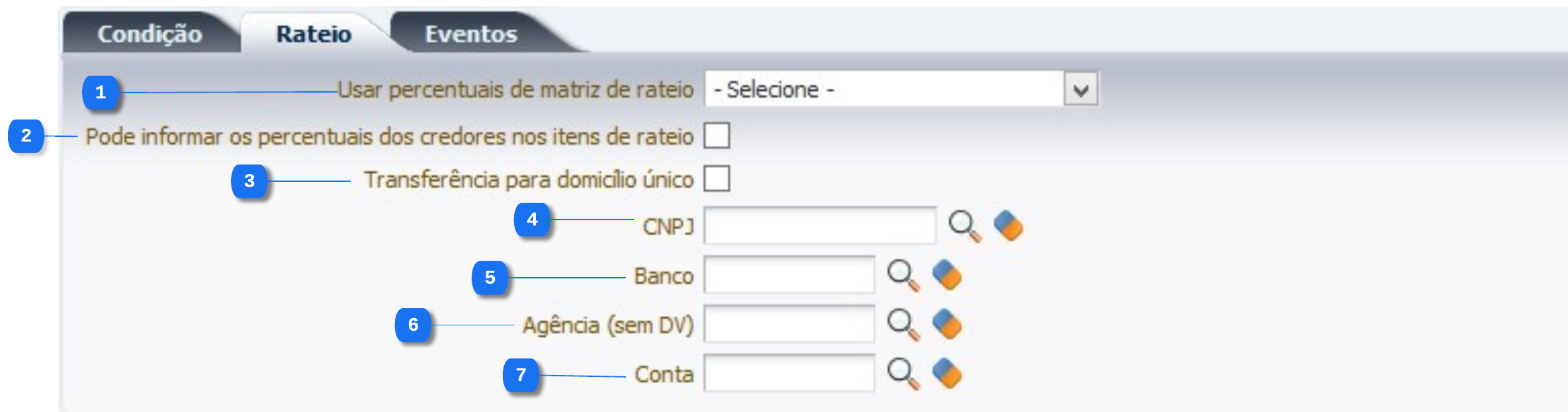This screenshot has height=412, width=1568.
Task: Focus the Banco text field
Action: pyautogui.click(x=789, y=275)
